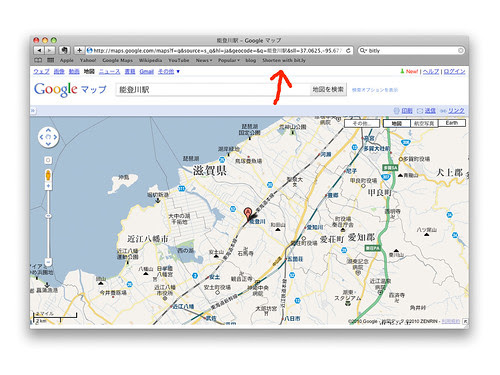Open the Apple bookmark
Screen dimensions: 500x375
pos(67,60)
